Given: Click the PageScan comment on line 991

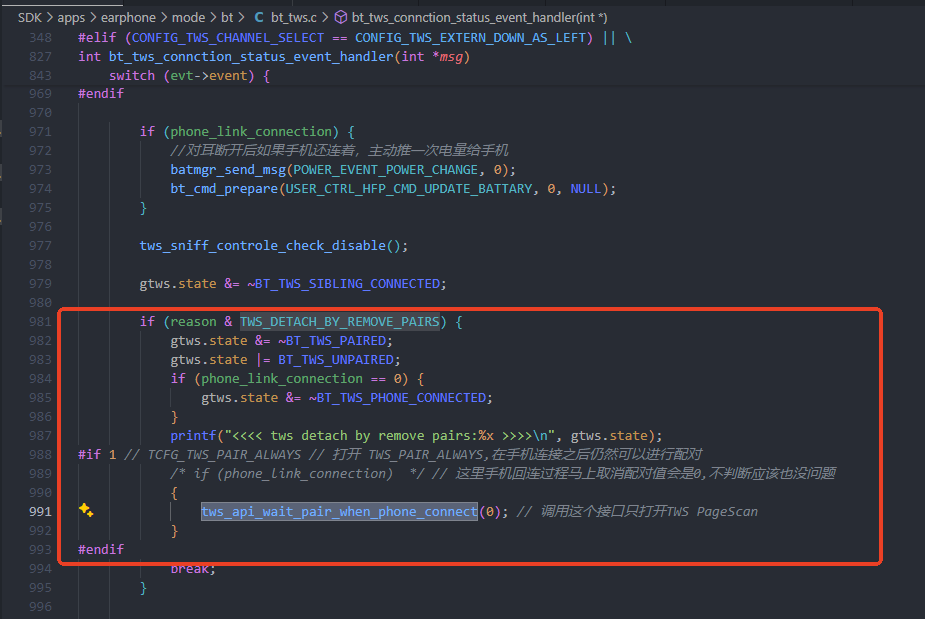Looking at the screenshot, I should click(x=637, y=512).
